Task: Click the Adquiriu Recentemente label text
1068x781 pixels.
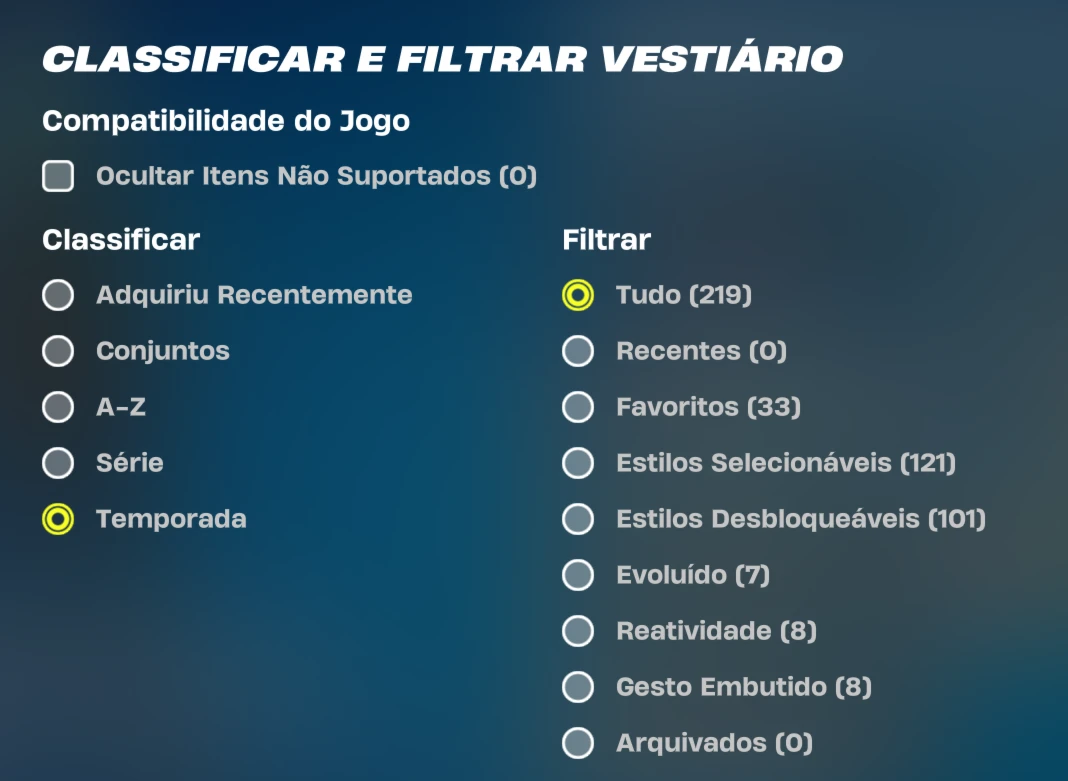Action: [254, 296]
